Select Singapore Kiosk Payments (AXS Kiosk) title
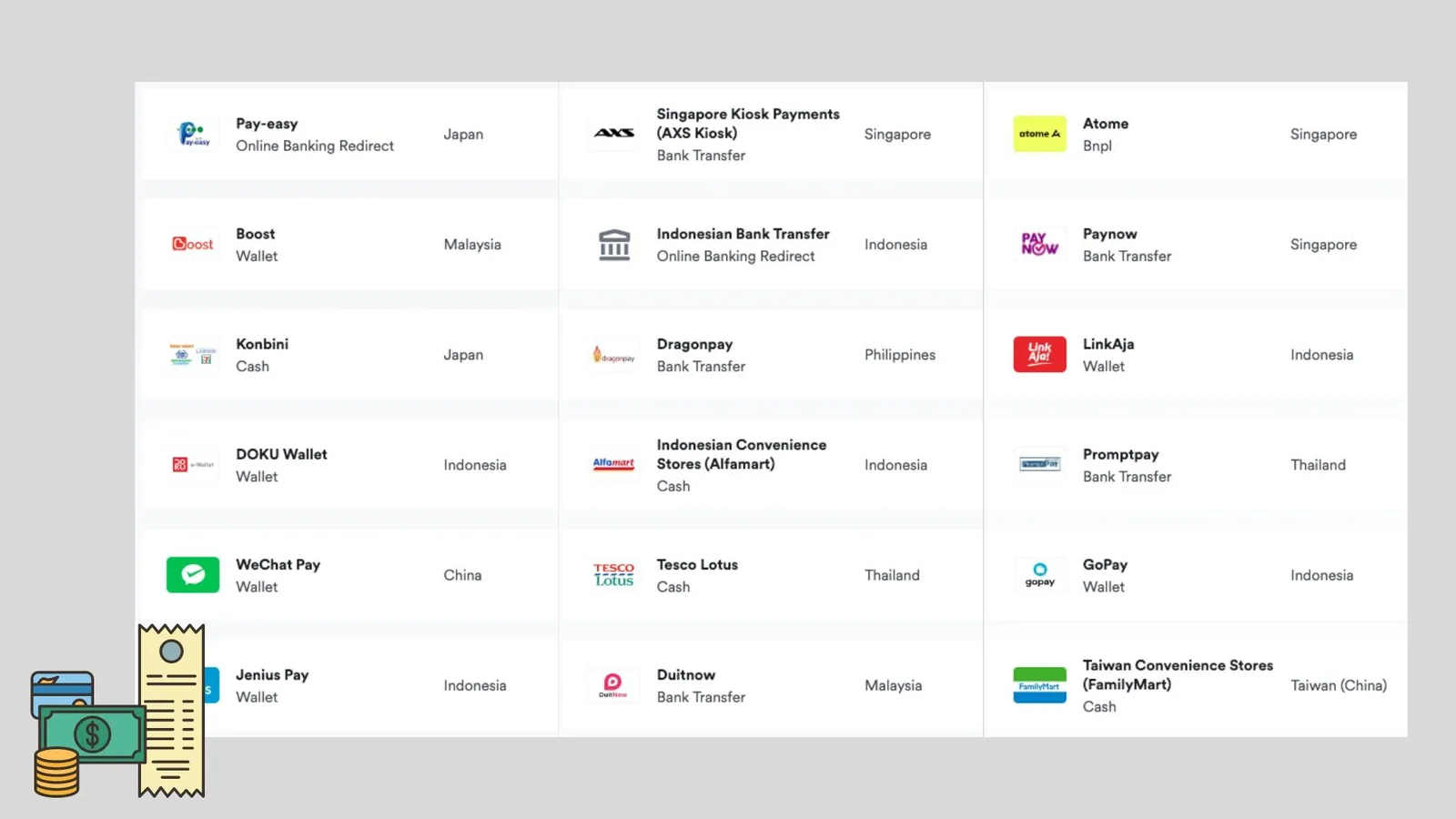This screenshot has width=1456, height=819. pyautogui.click(x=748, y=123)
